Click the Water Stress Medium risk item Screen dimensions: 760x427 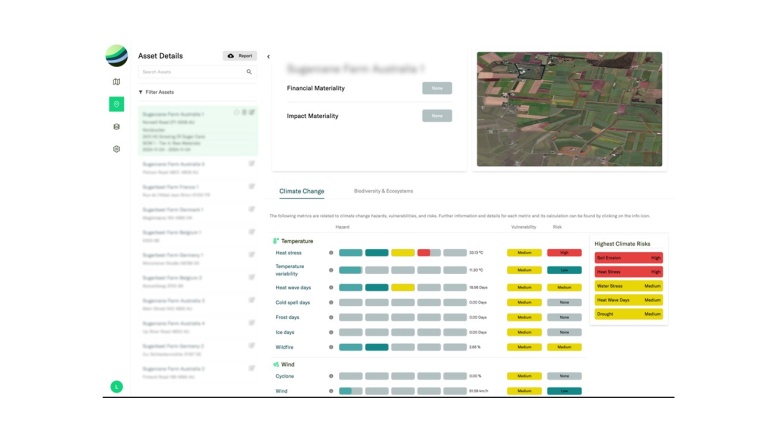[629, 286]
